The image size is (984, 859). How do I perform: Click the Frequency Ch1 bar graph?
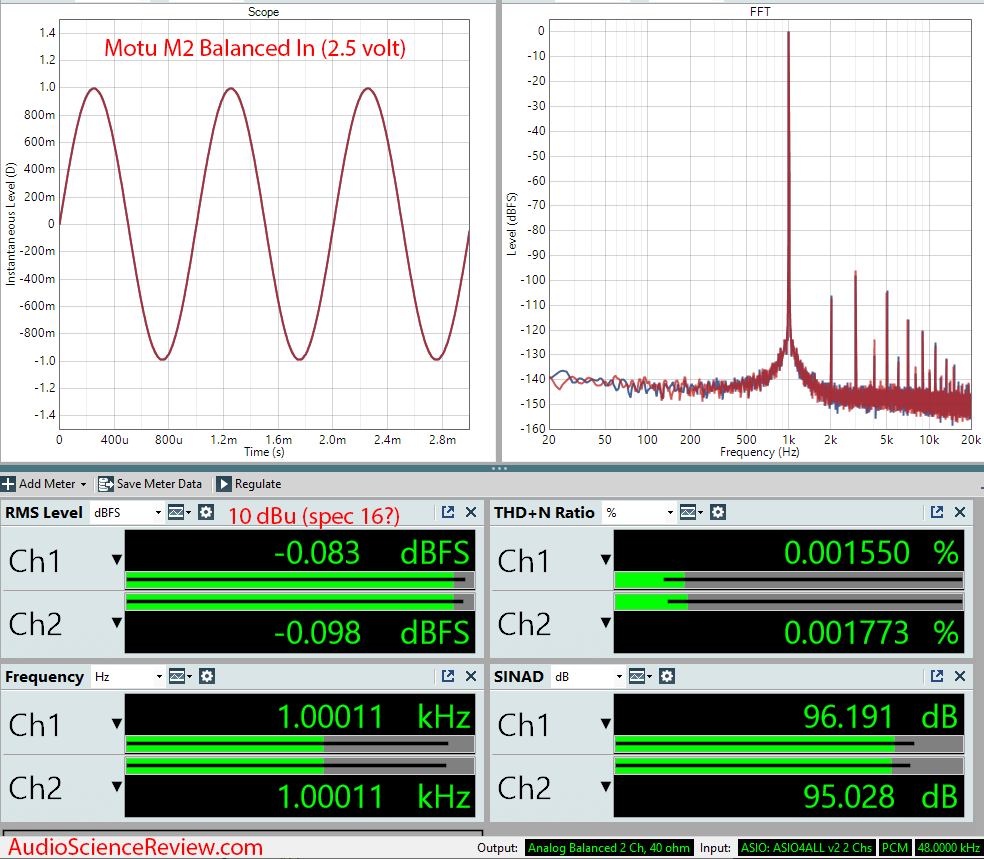click(x=300, y=744)
